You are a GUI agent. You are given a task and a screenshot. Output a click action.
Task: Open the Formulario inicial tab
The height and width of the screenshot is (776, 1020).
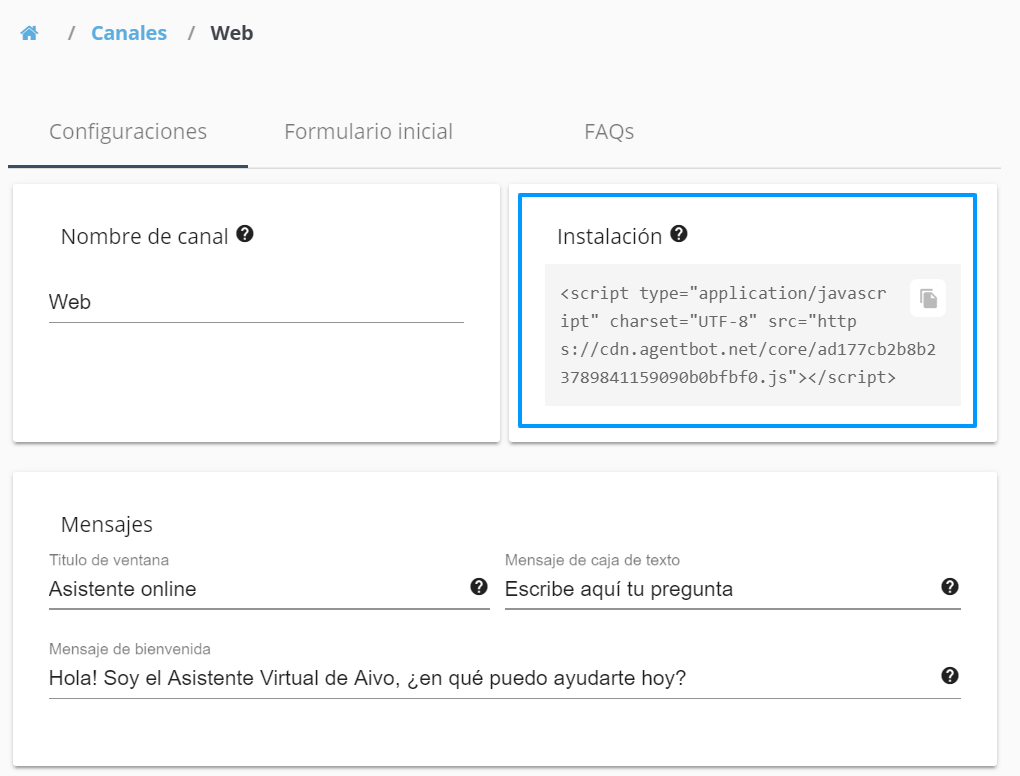[x=368, y=132]
